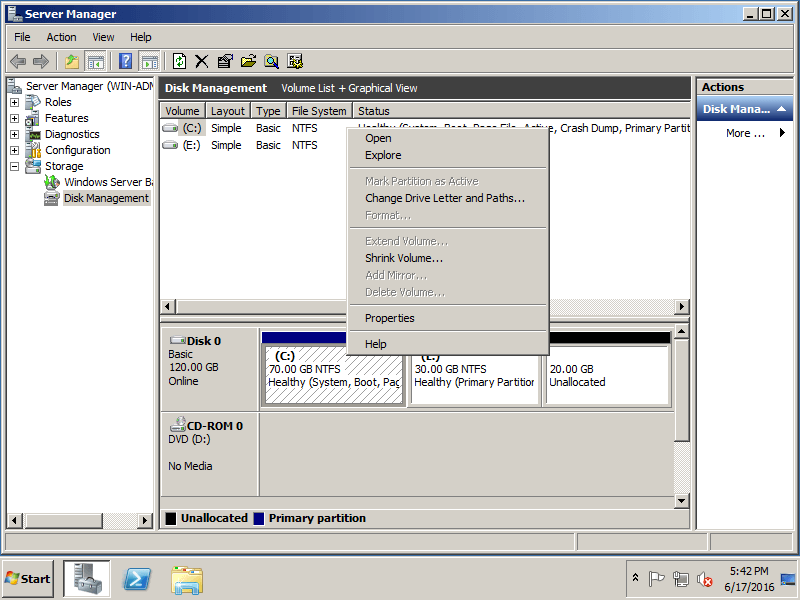Click the Refresh toolbar icon
The image size is (800, 600).
point(179,62)
